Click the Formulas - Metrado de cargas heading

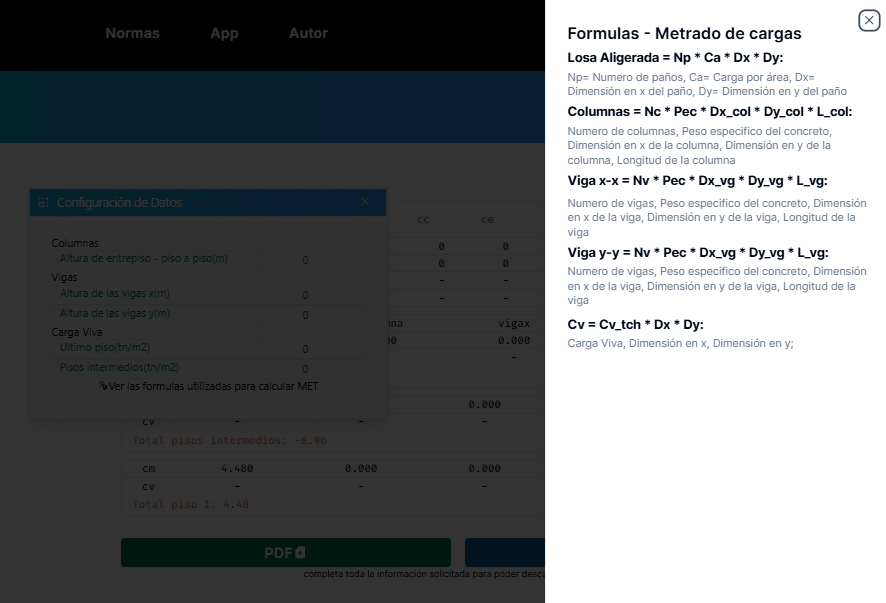click(x=684, y=34)
